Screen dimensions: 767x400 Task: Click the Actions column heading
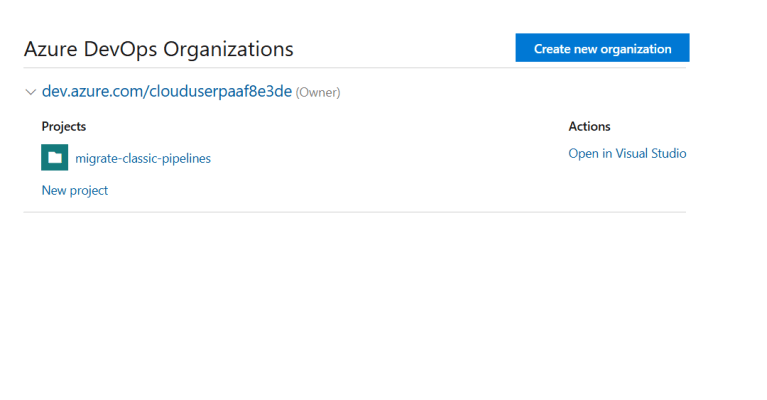[x=589, y=127]
